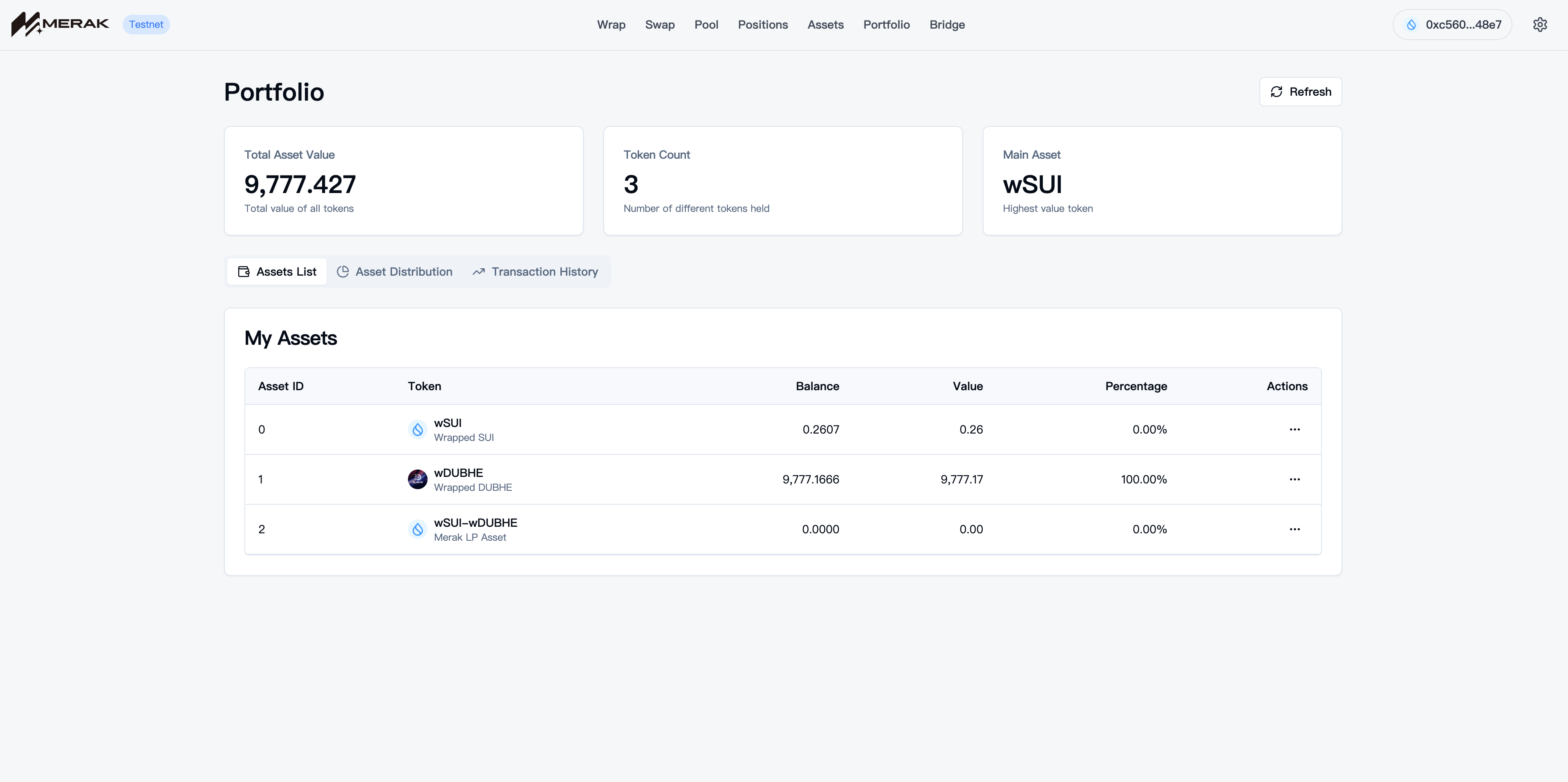Screen dimensions: 1568x782
Task: Navigate to Positions
Action: click(763, 25)
